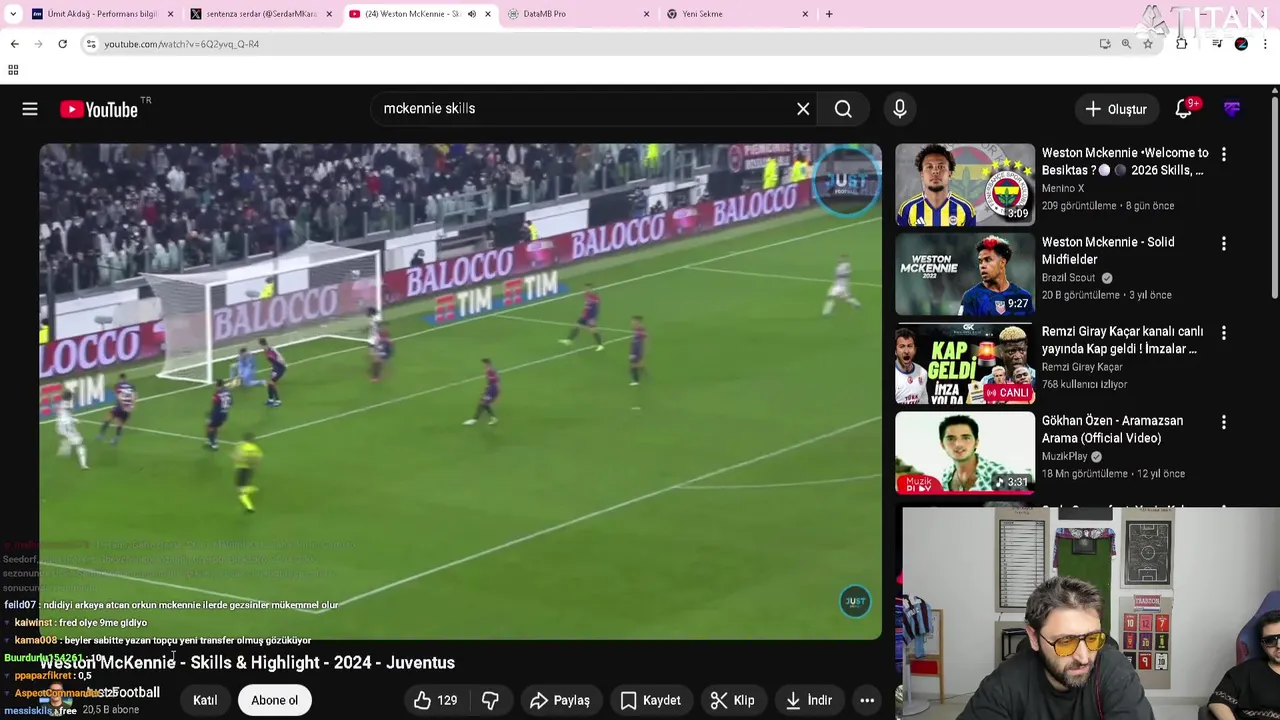Viewport: 1280px width, 720px height.
Task: Open the YouTube account avatar menu
Action: pos(1232,109)
